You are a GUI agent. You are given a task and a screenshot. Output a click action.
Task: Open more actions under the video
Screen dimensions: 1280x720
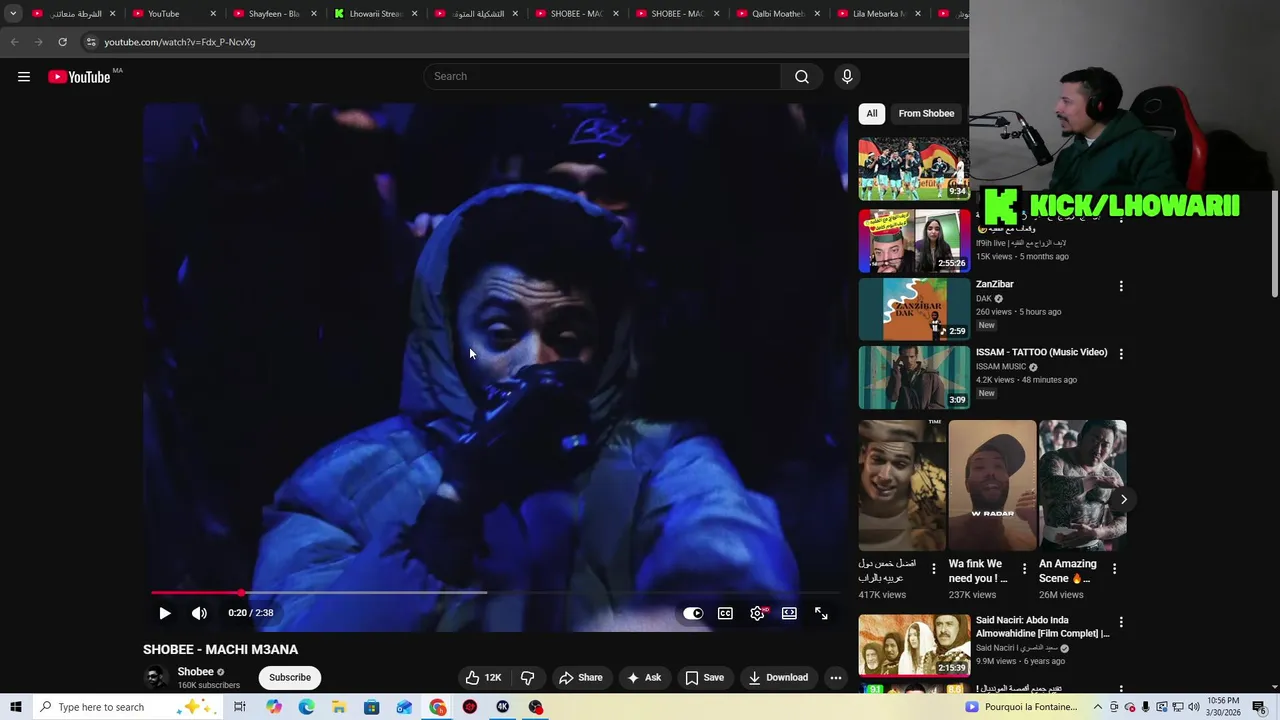point(836,678)
